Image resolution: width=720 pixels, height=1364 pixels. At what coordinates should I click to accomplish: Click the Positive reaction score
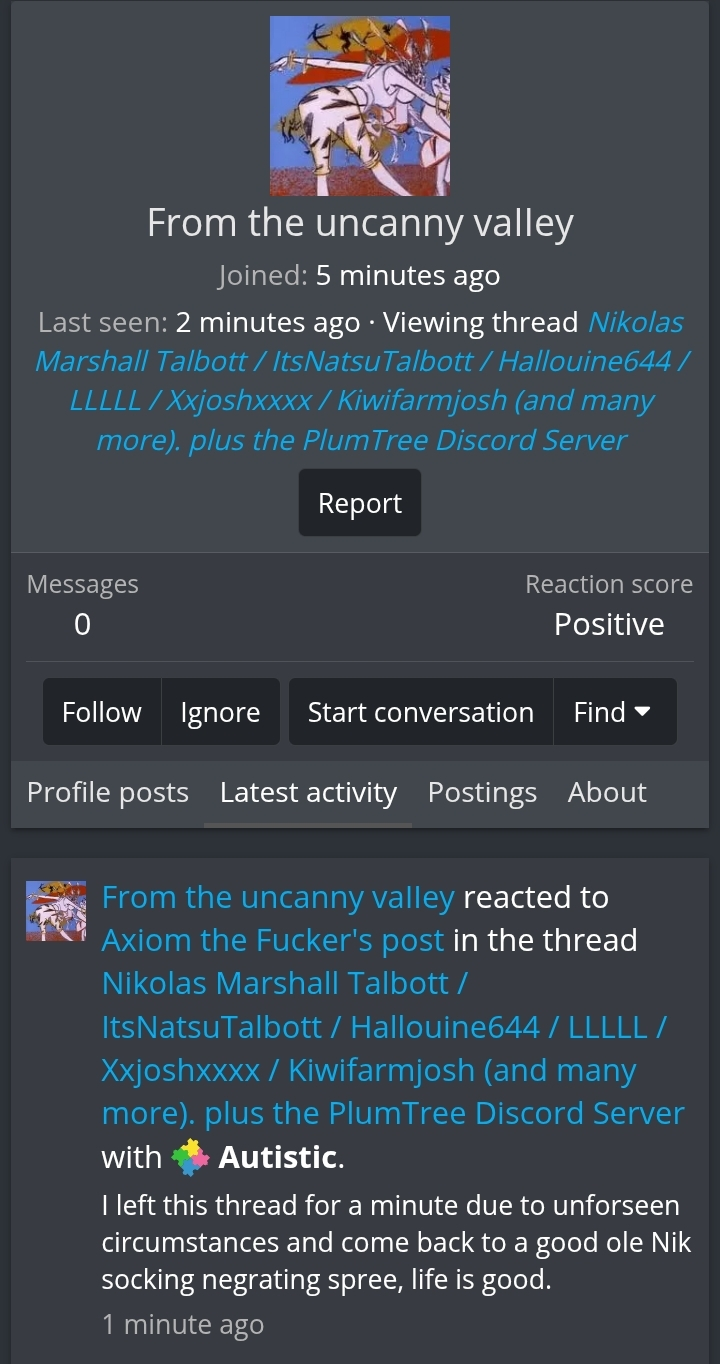pyautogui.click(x=609, y=624)
